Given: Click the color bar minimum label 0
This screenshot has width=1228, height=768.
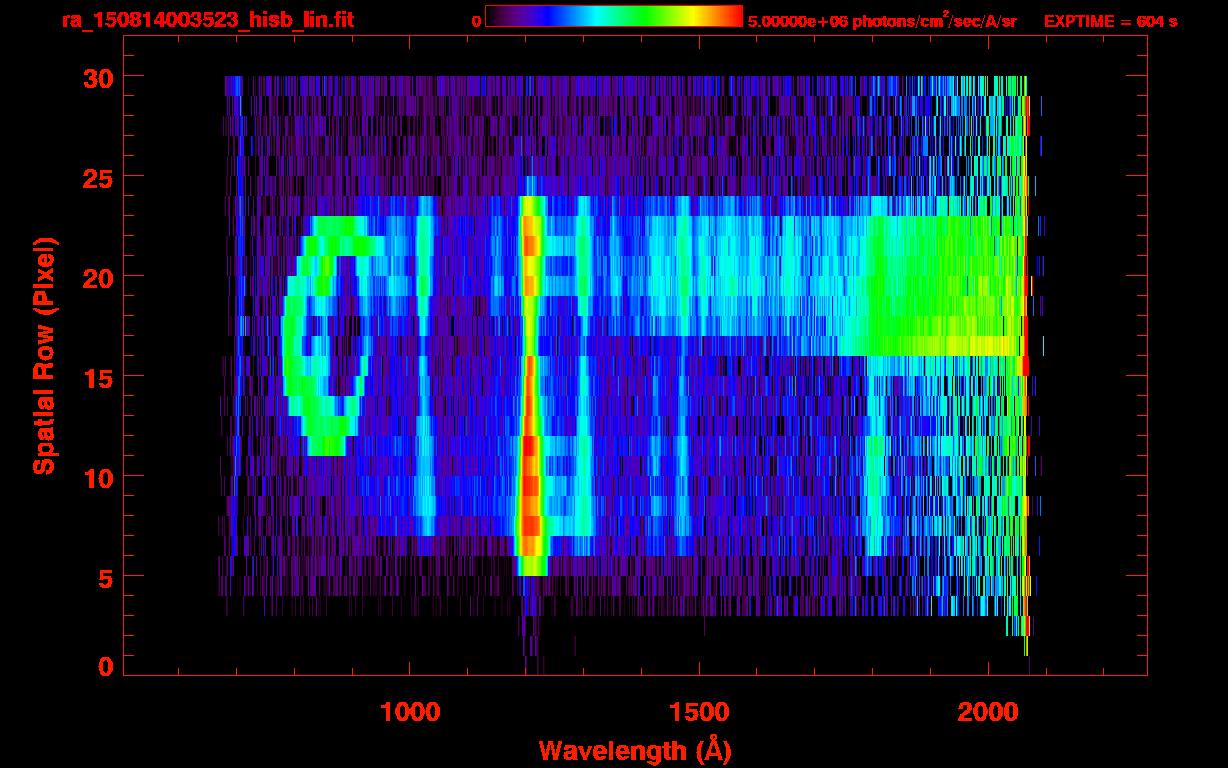Looking at the screenshot, I should point(477,21).
